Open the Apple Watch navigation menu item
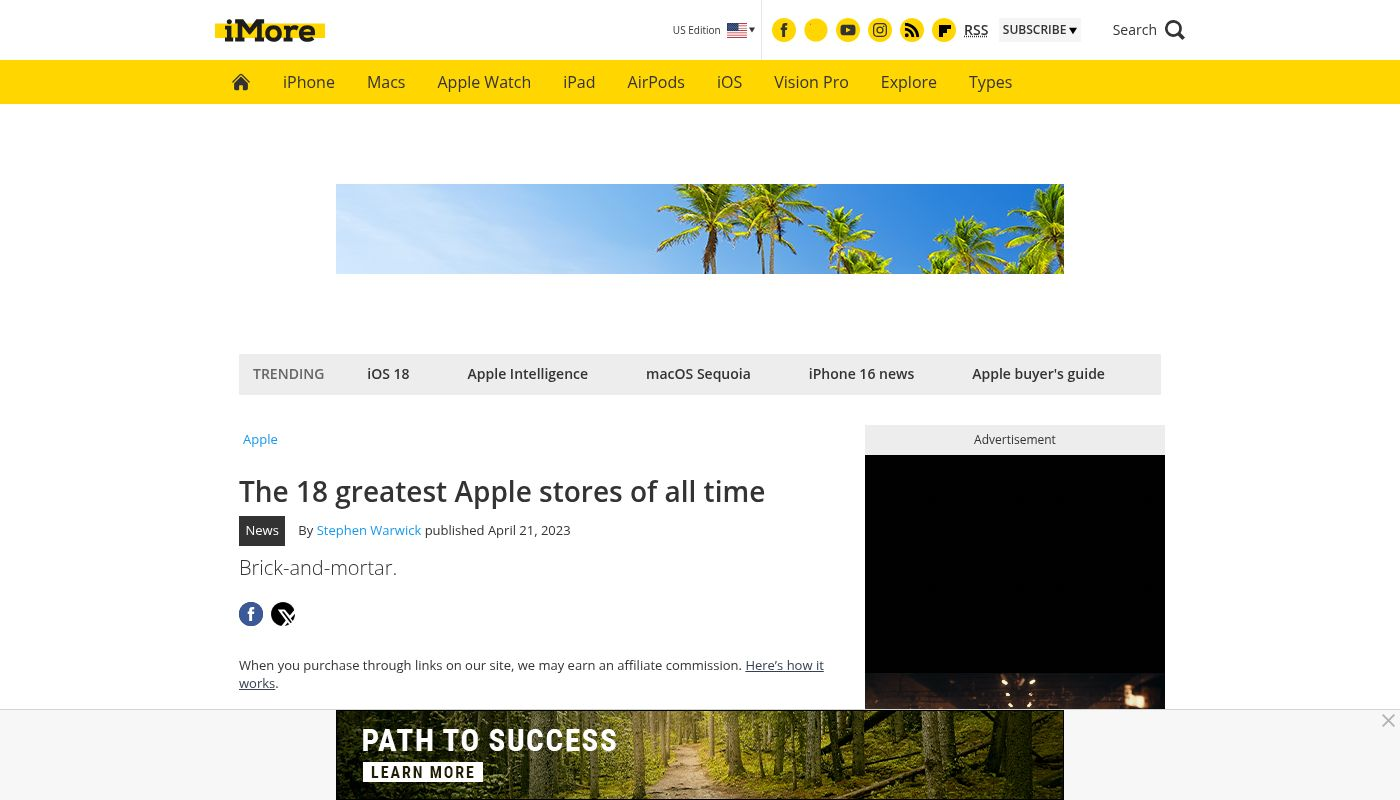The height and width of the screenshot is (800, 1400). 484,82
